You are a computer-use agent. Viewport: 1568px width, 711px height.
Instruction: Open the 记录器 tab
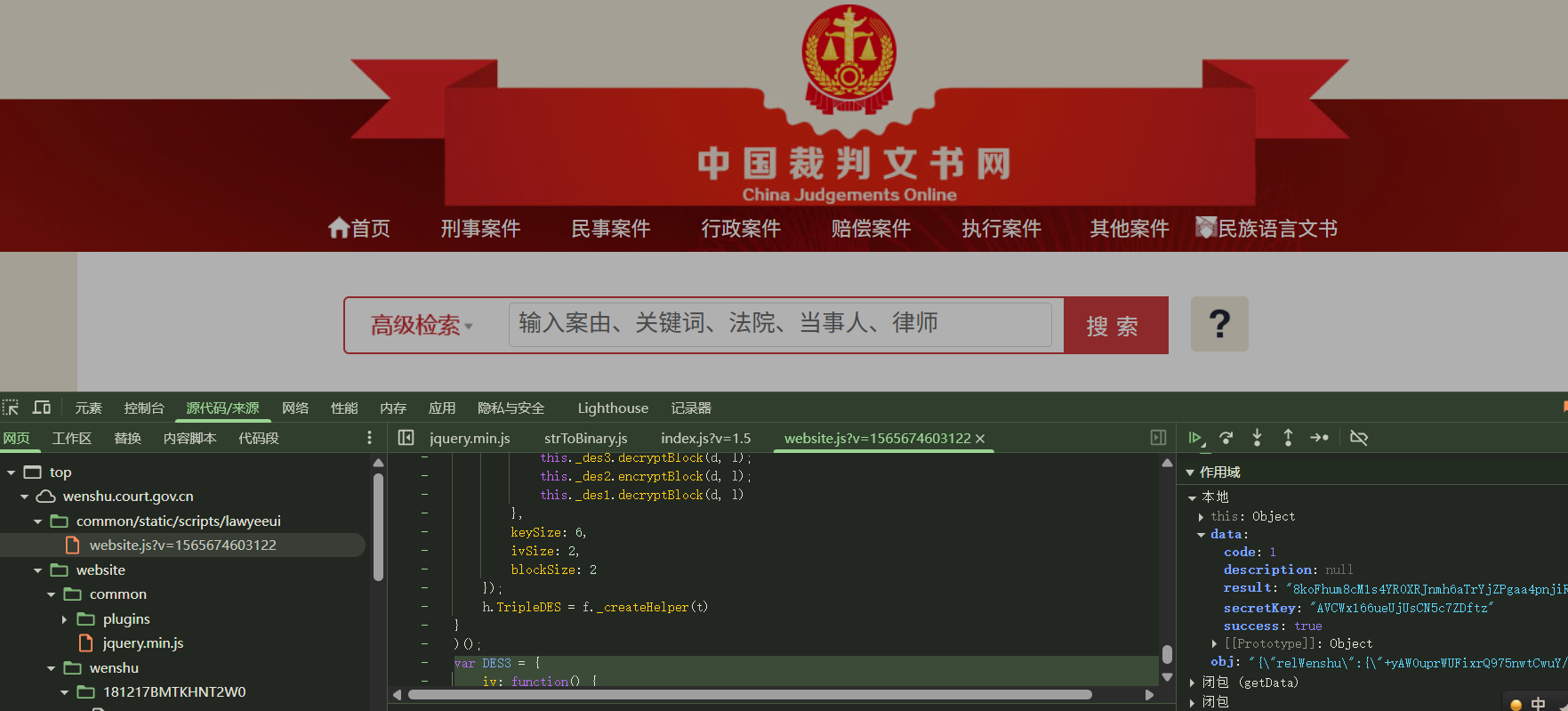(691, 408)
